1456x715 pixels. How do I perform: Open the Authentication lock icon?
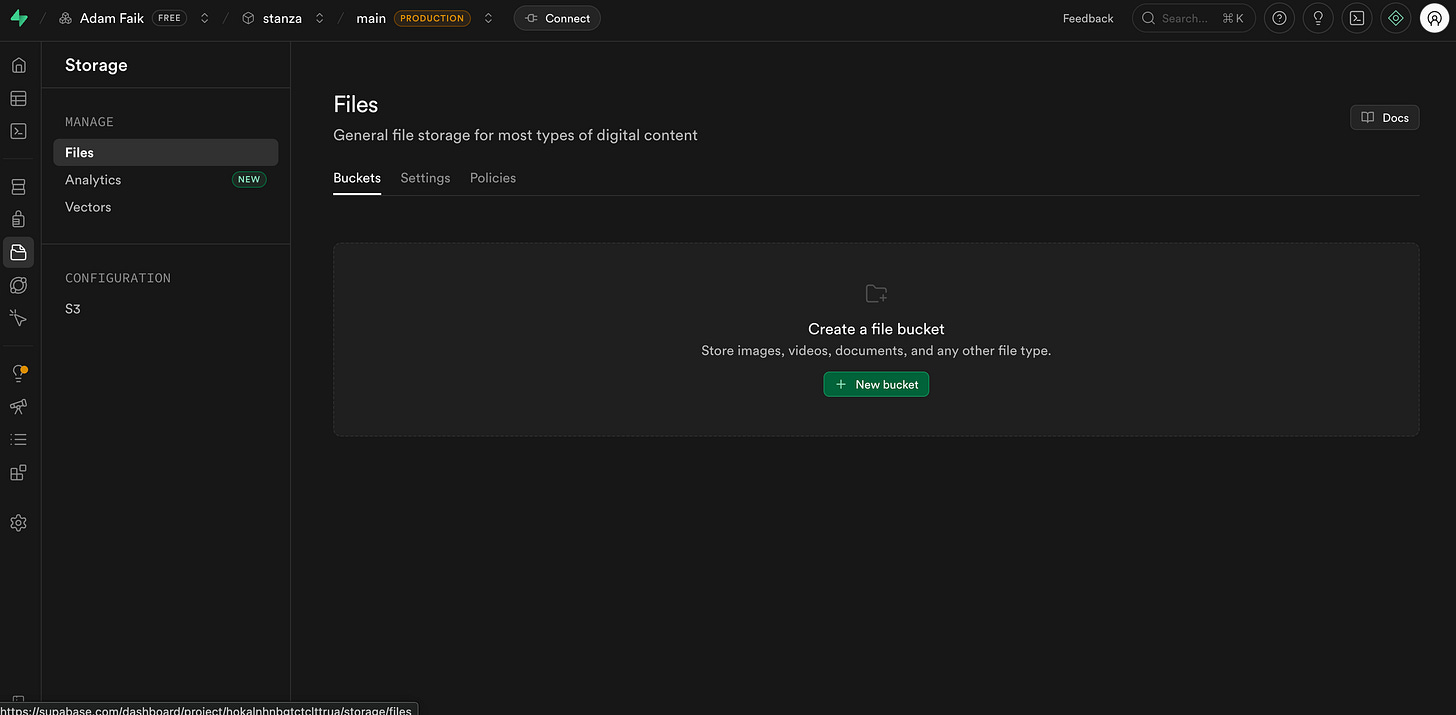(18, 219)
